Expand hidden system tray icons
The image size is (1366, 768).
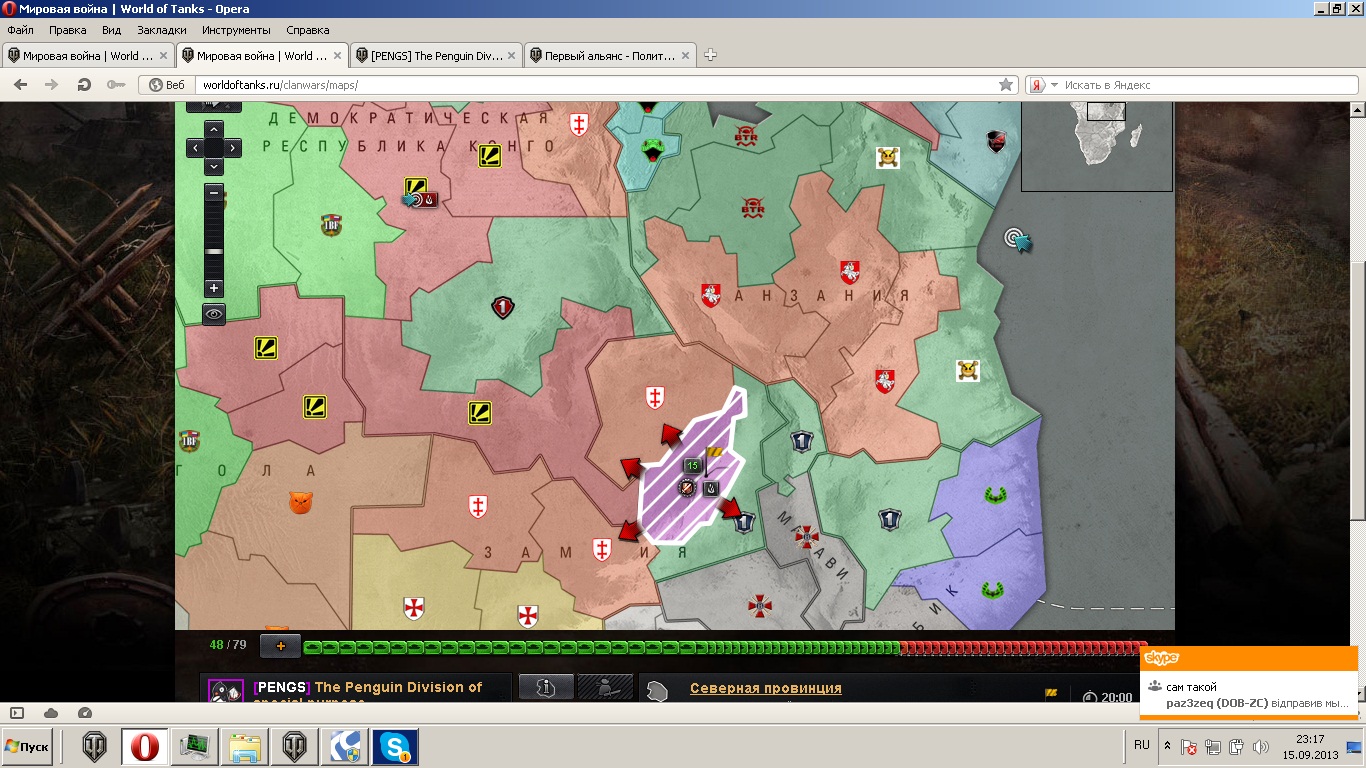(1167, 746)
